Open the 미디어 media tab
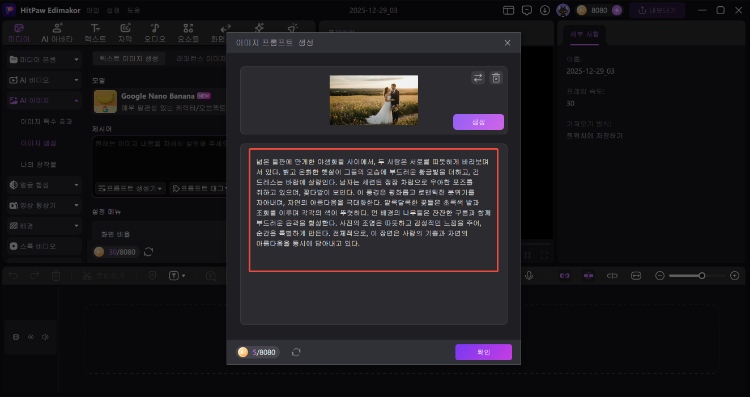The image size is (750, 397). tap(19, 33)
